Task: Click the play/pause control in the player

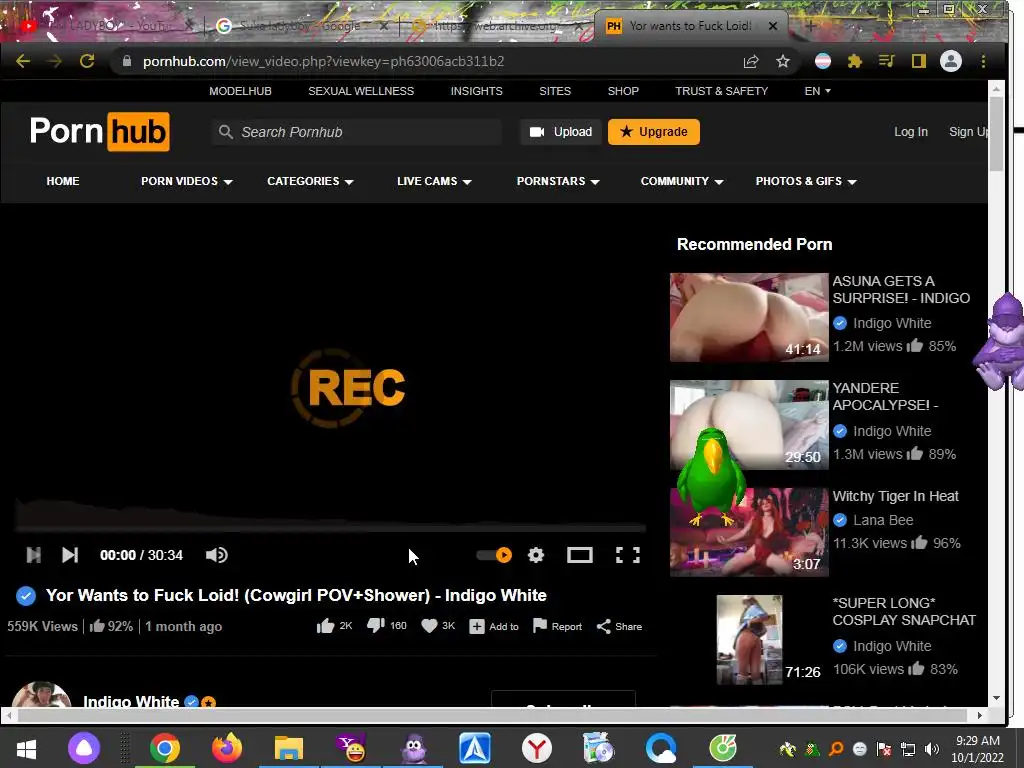Action: [x=33, y=555]
